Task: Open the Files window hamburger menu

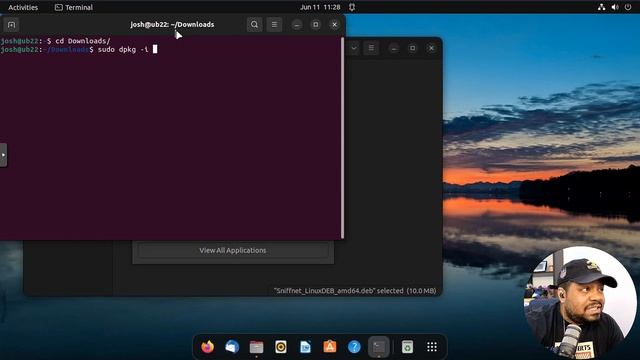Action: [x=371, y=48]
